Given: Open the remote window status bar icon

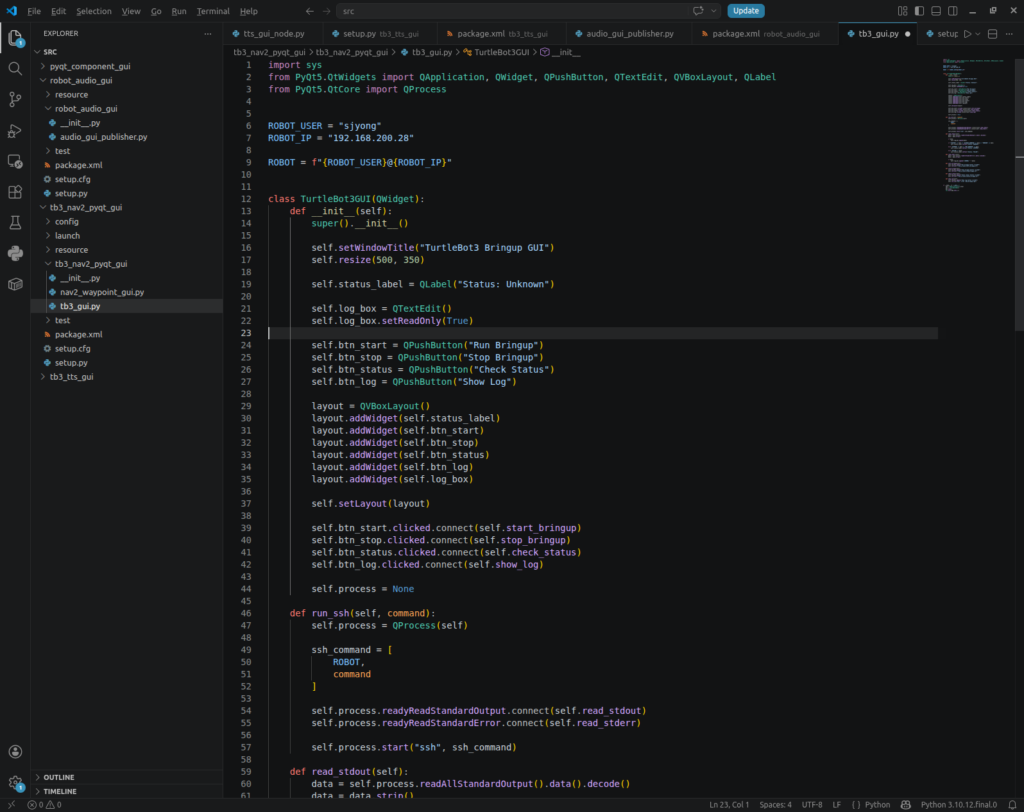Looking at the screenshot, I should pyautogui.click(x=11, y=805).
